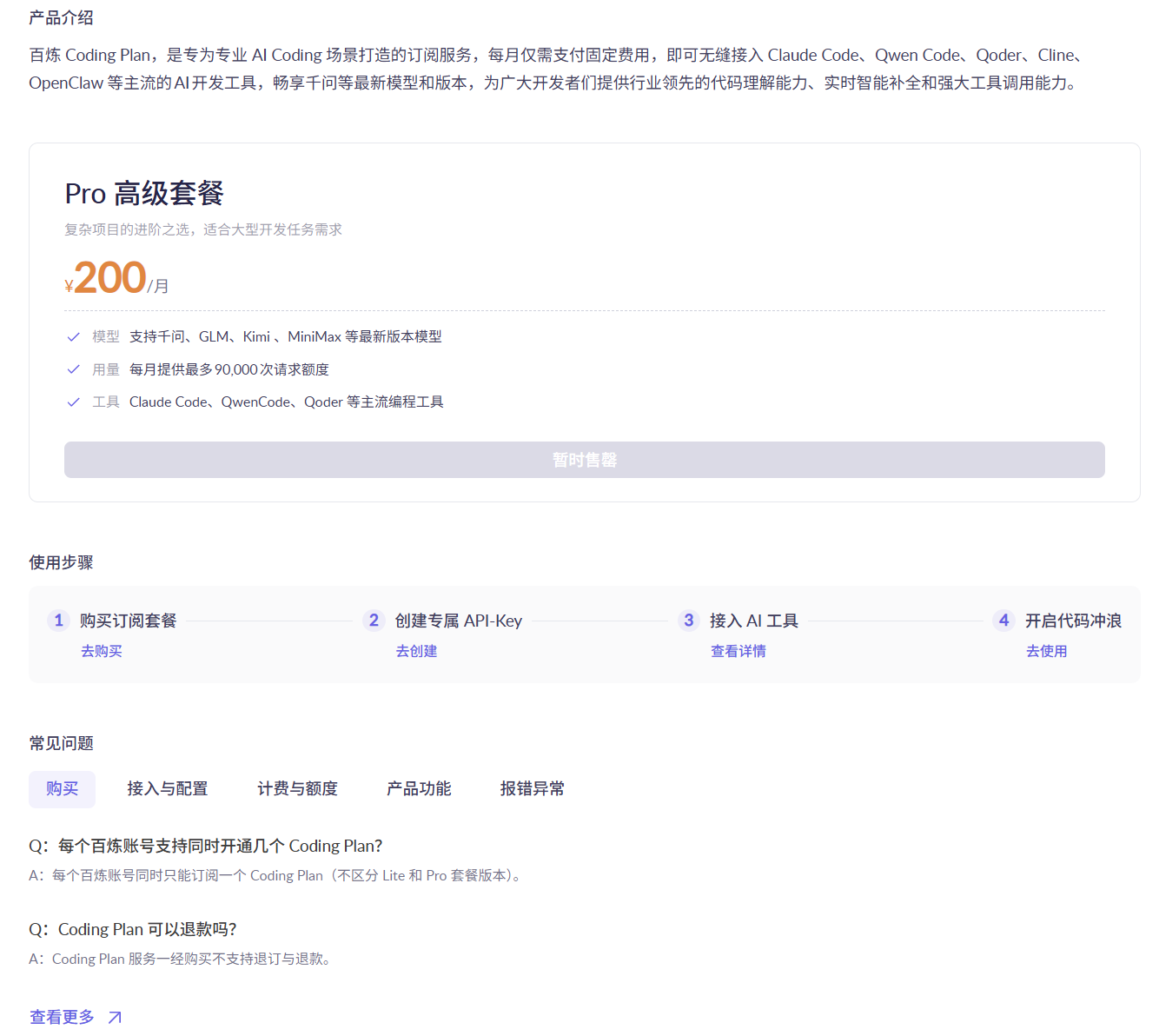Switch to the 报错异常 tab
Screen dimensions: 1159x1036
point(533,789)
